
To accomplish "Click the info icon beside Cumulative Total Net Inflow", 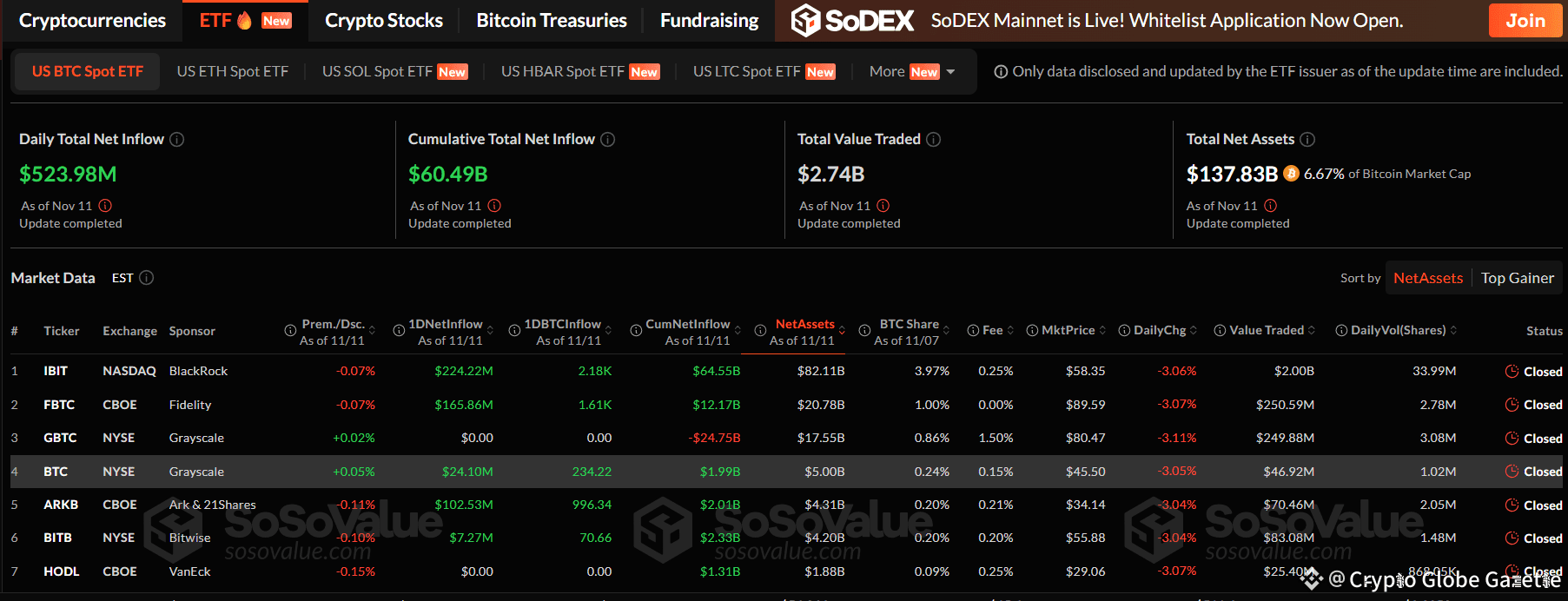I will 608,139.
